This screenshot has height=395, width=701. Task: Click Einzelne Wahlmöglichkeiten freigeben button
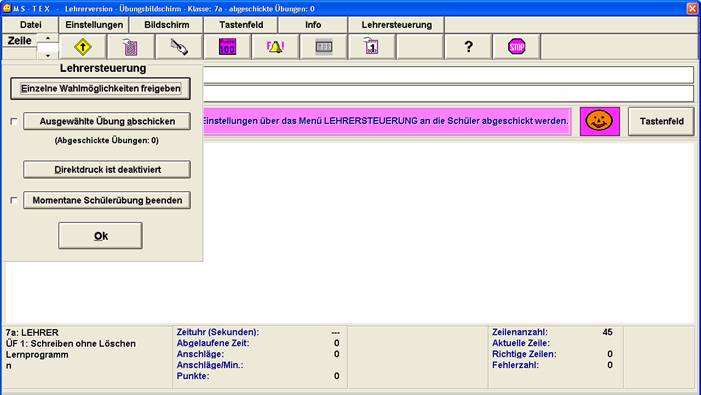pyautogui.click(x=101, y=88)
